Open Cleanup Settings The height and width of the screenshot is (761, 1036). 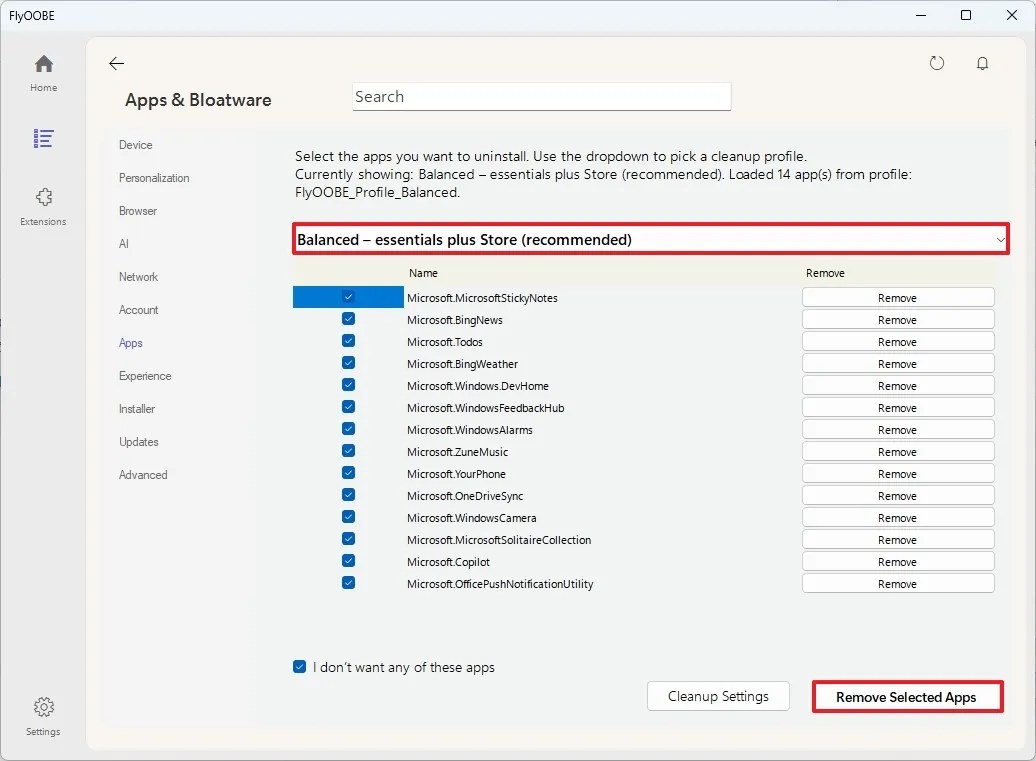click(x=718, y=696)
